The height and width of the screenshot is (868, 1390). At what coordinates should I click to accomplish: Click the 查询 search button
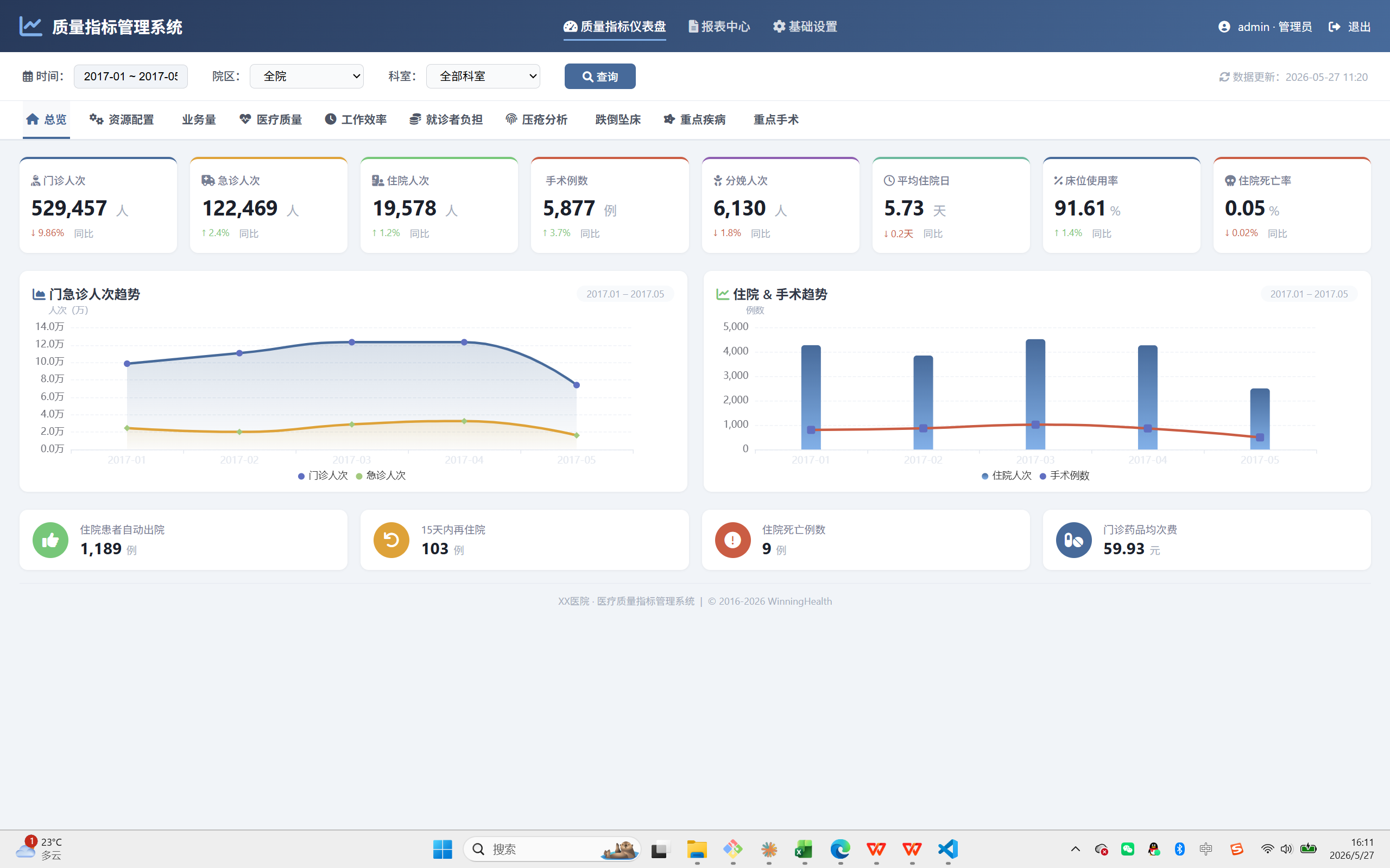600,77
